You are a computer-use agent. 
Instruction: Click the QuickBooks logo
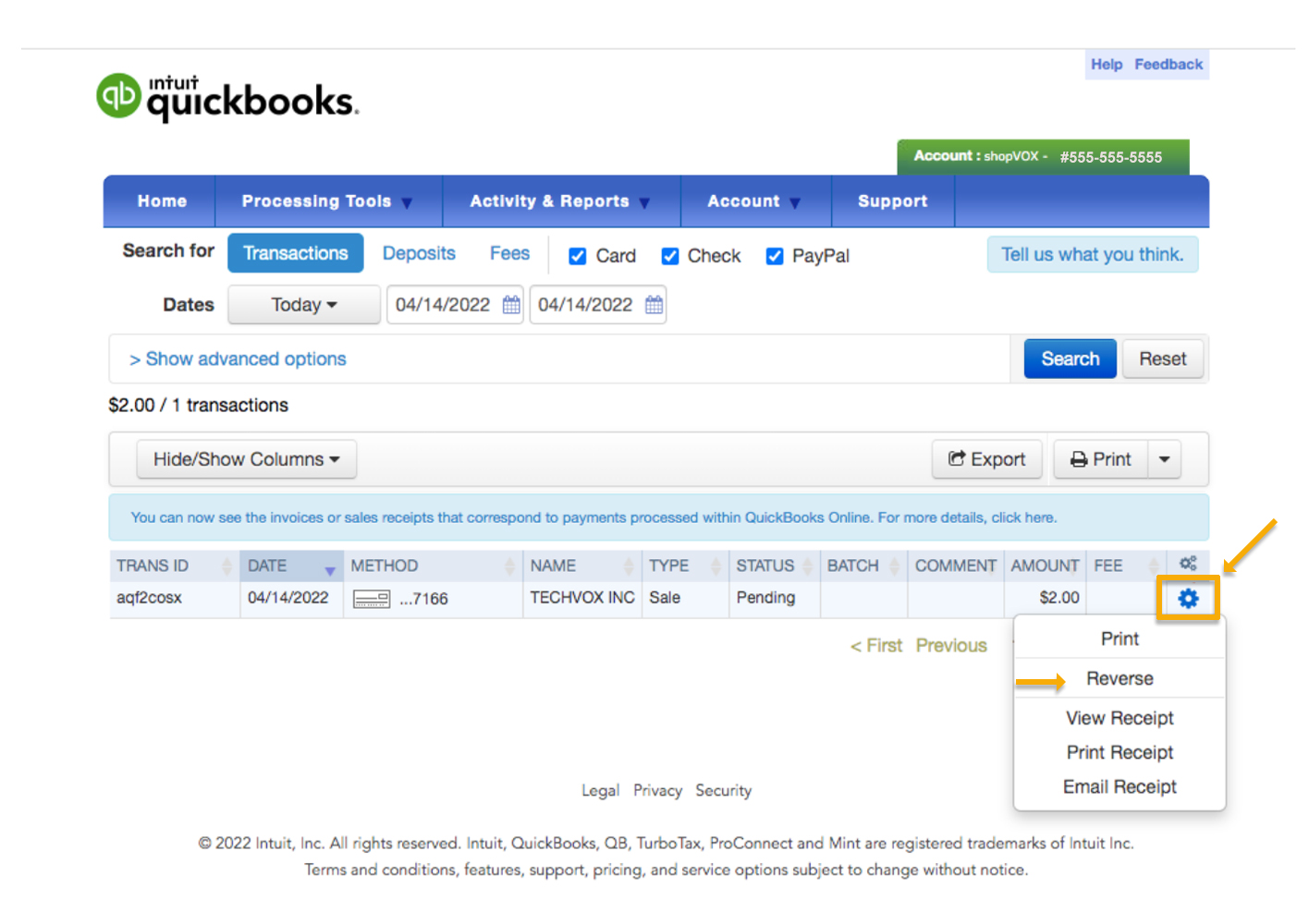[227, 98]
